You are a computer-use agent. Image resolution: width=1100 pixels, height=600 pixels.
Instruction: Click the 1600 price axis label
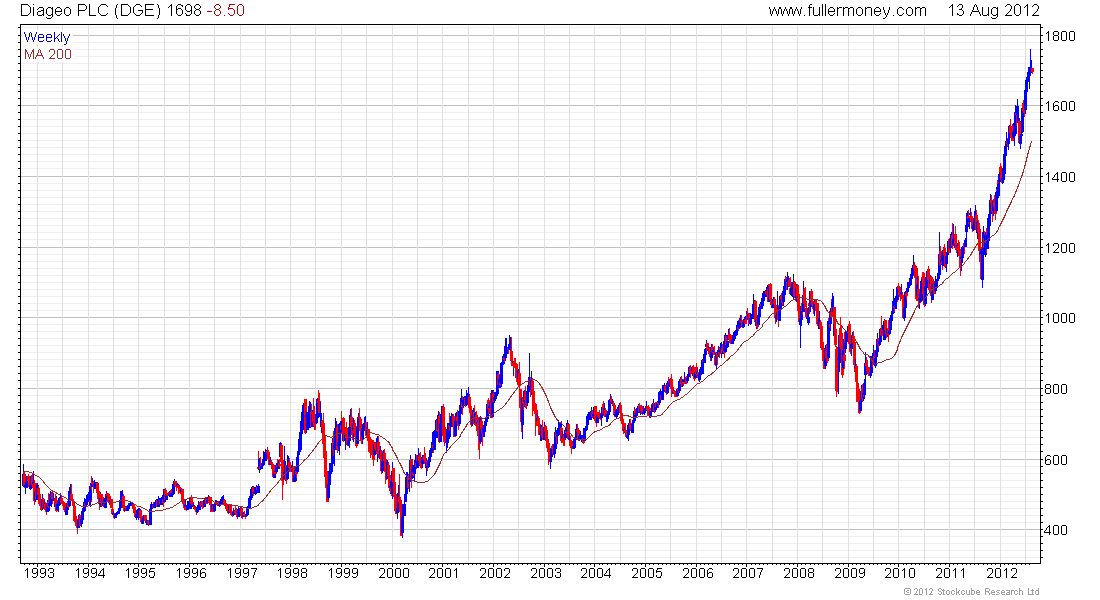point(1059,106)
